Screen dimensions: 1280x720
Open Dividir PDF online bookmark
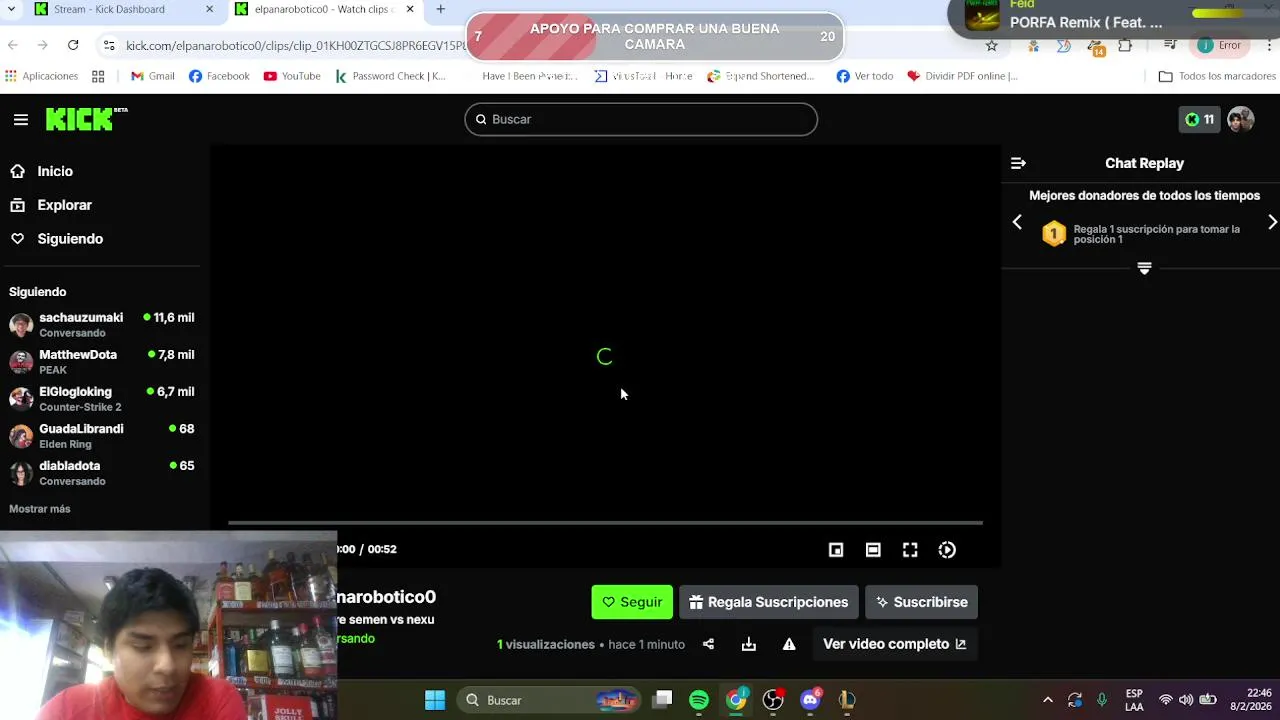point(962,76)
